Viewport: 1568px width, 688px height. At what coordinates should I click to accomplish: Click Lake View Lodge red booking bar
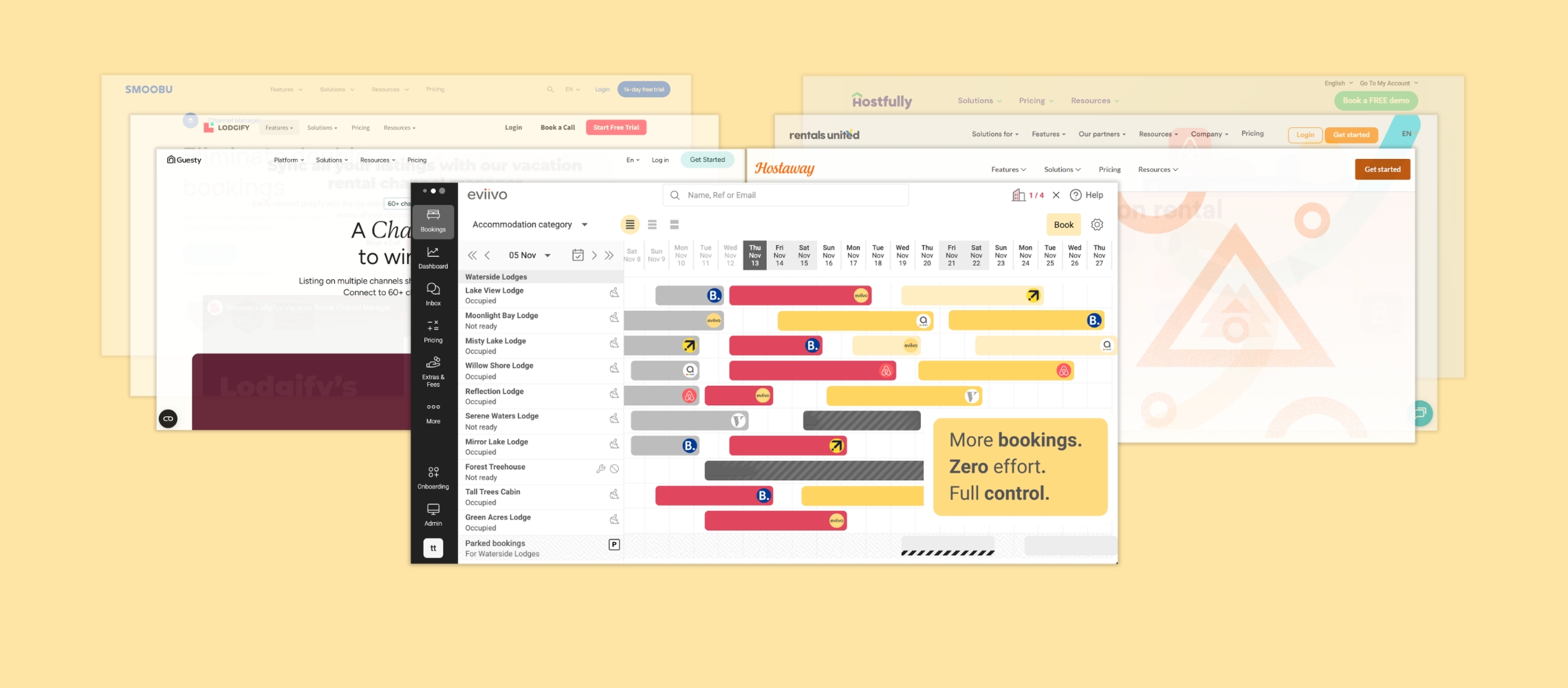click(791, 296)
